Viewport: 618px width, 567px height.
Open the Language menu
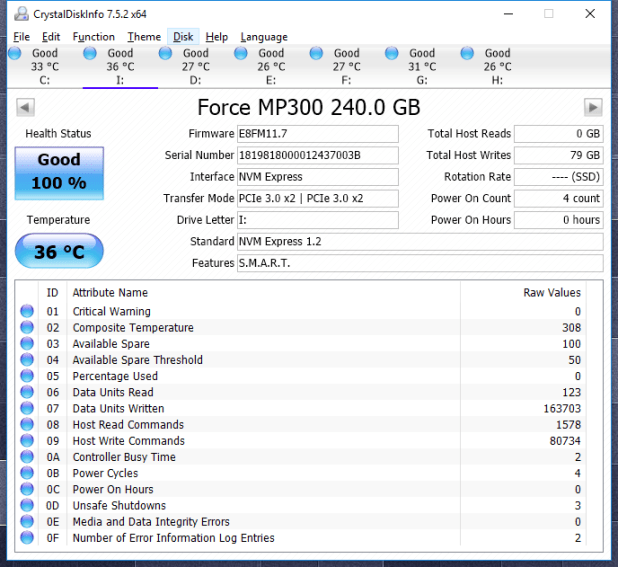pos(264,37)
